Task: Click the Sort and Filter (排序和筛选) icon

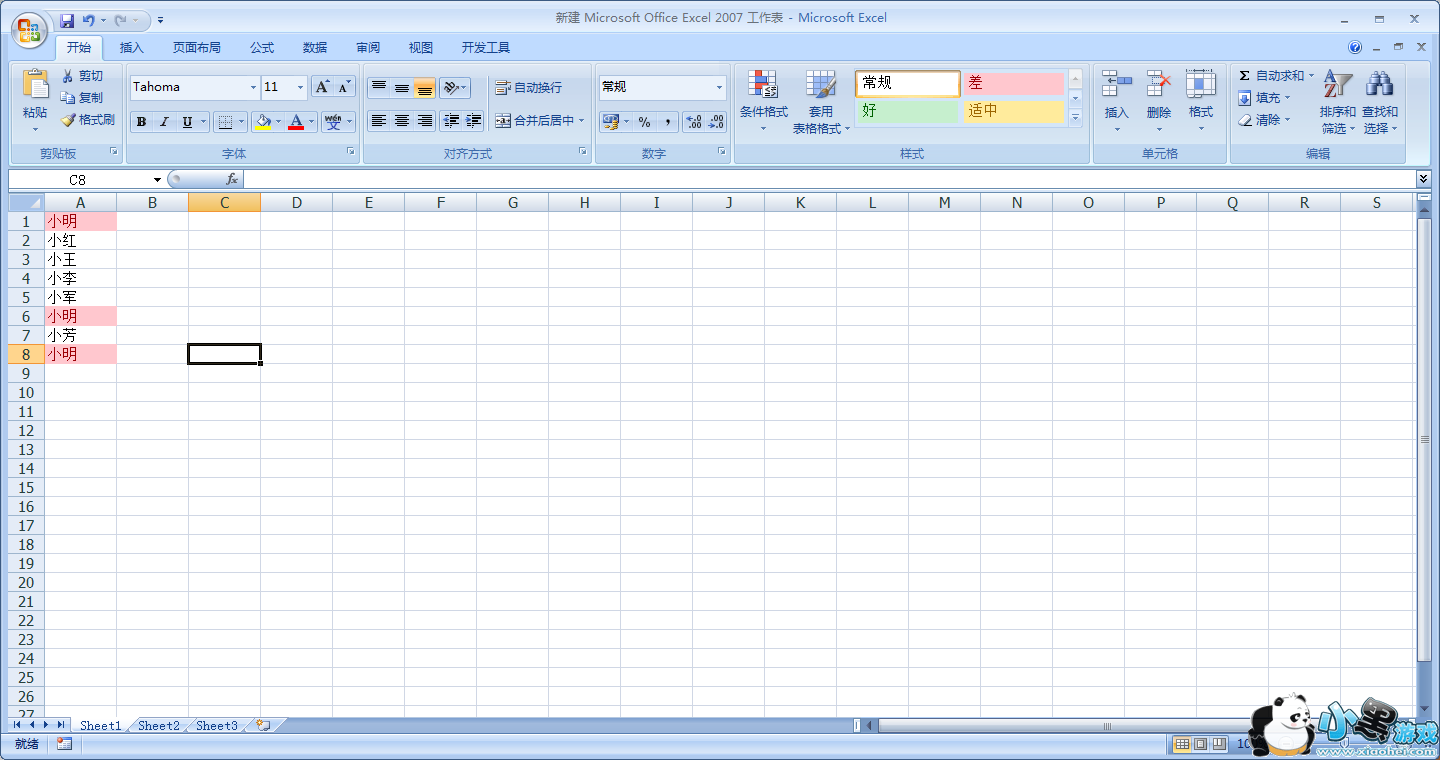Action: (1337, 86)
